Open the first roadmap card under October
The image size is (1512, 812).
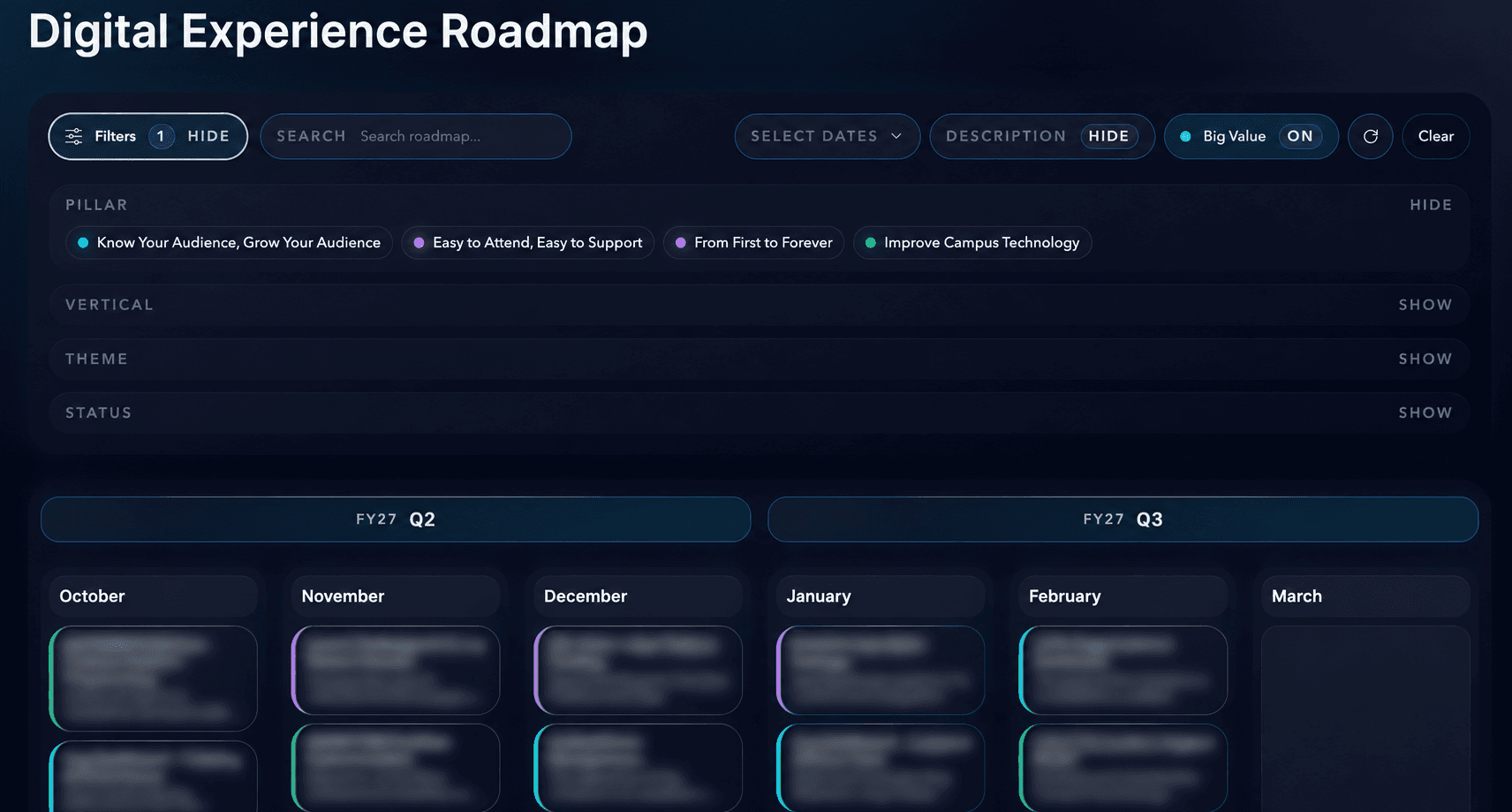pos(154,679)
